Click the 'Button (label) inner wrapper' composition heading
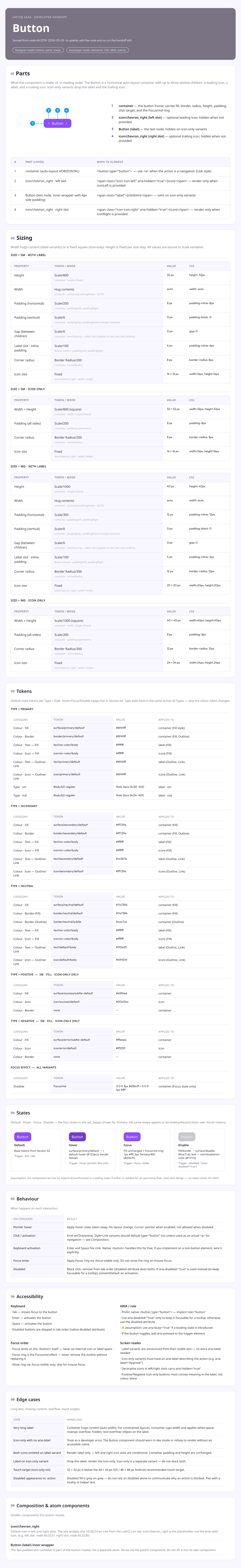The width and height of the screenshot is (241, 1568). click(32, 1545)
